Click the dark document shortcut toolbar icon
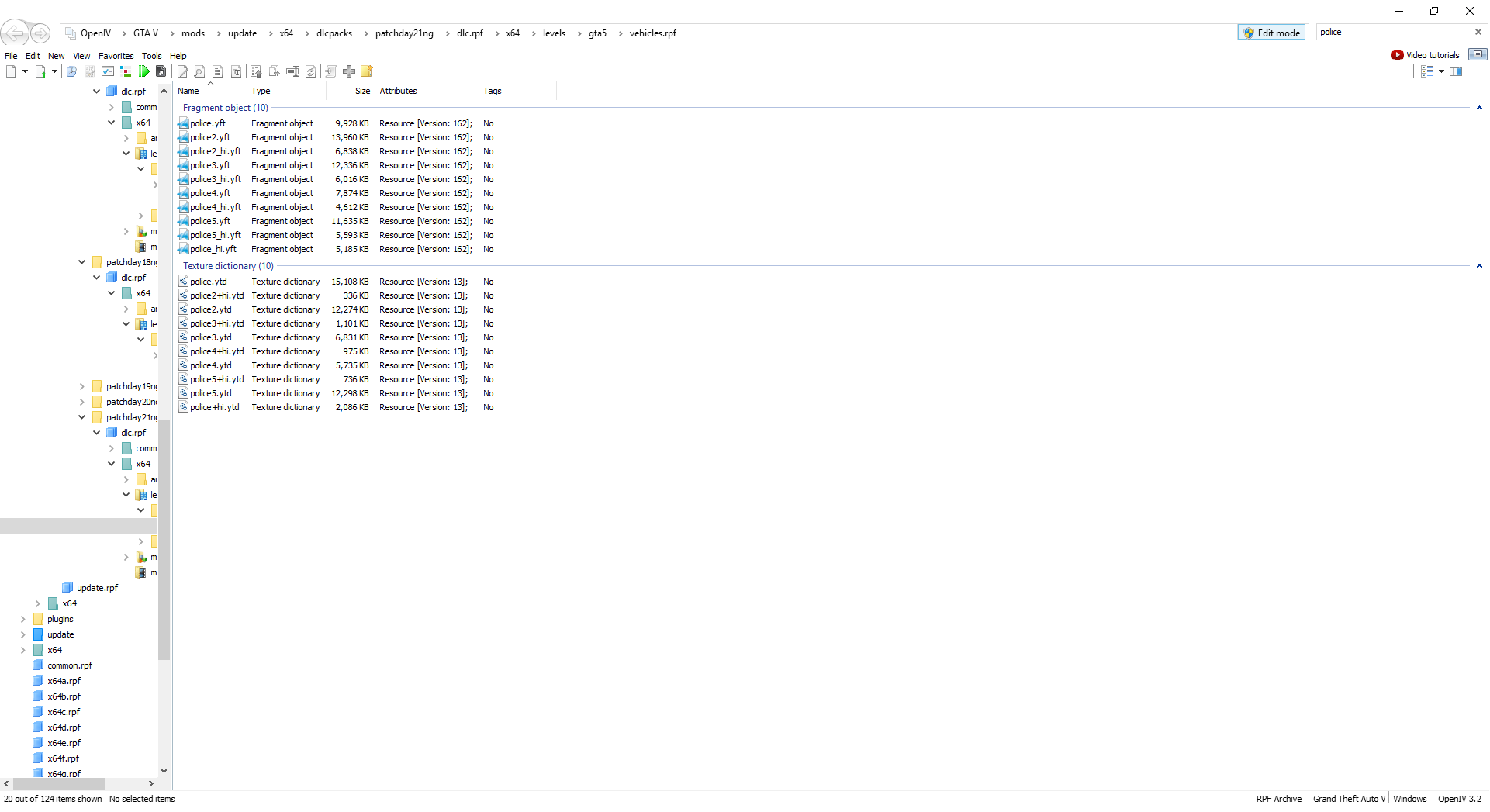Viewport: 1490px width, 812px height. click(161, 71)
